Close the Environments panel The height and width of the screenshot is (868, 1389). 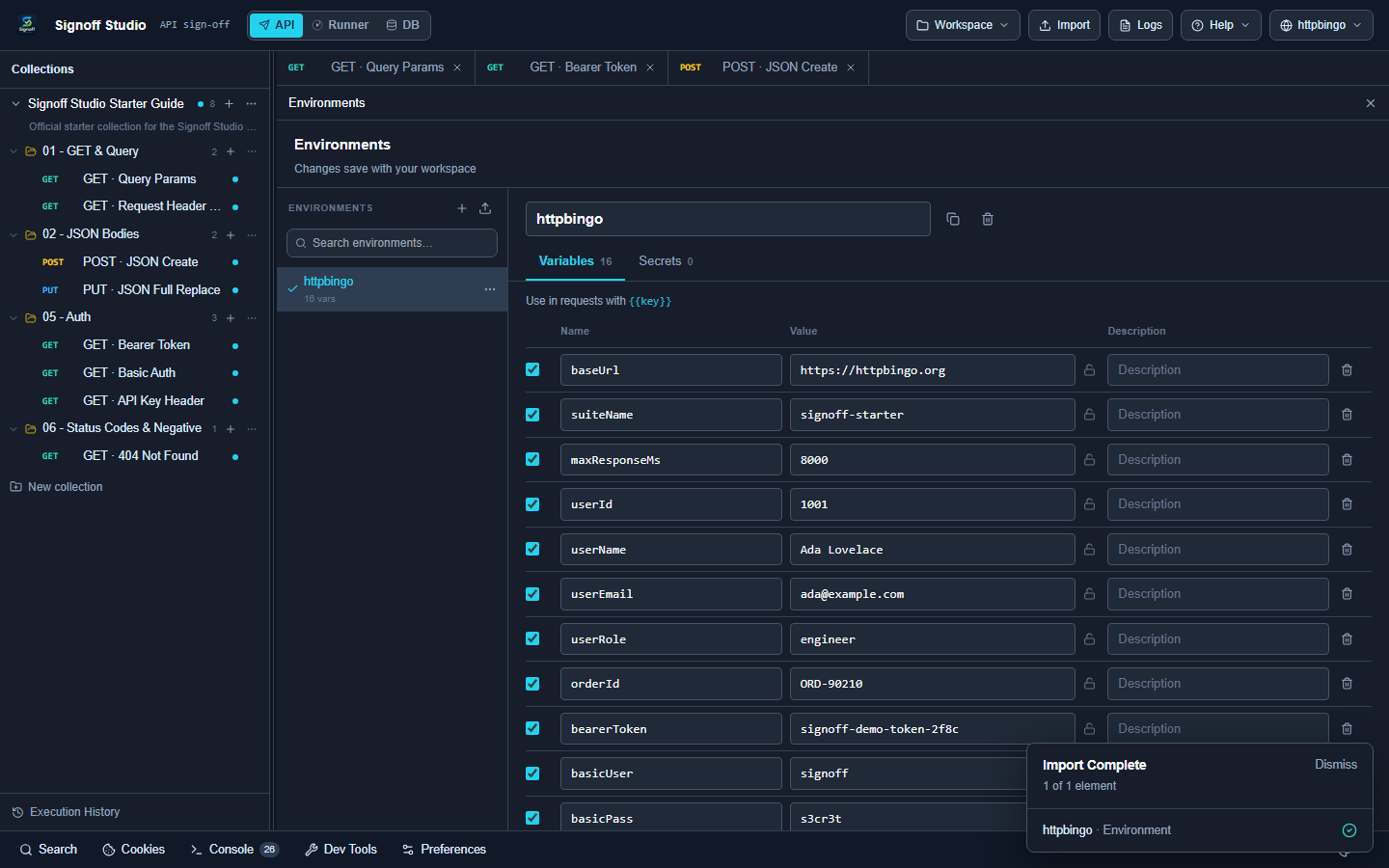[x=1371, y=103]
